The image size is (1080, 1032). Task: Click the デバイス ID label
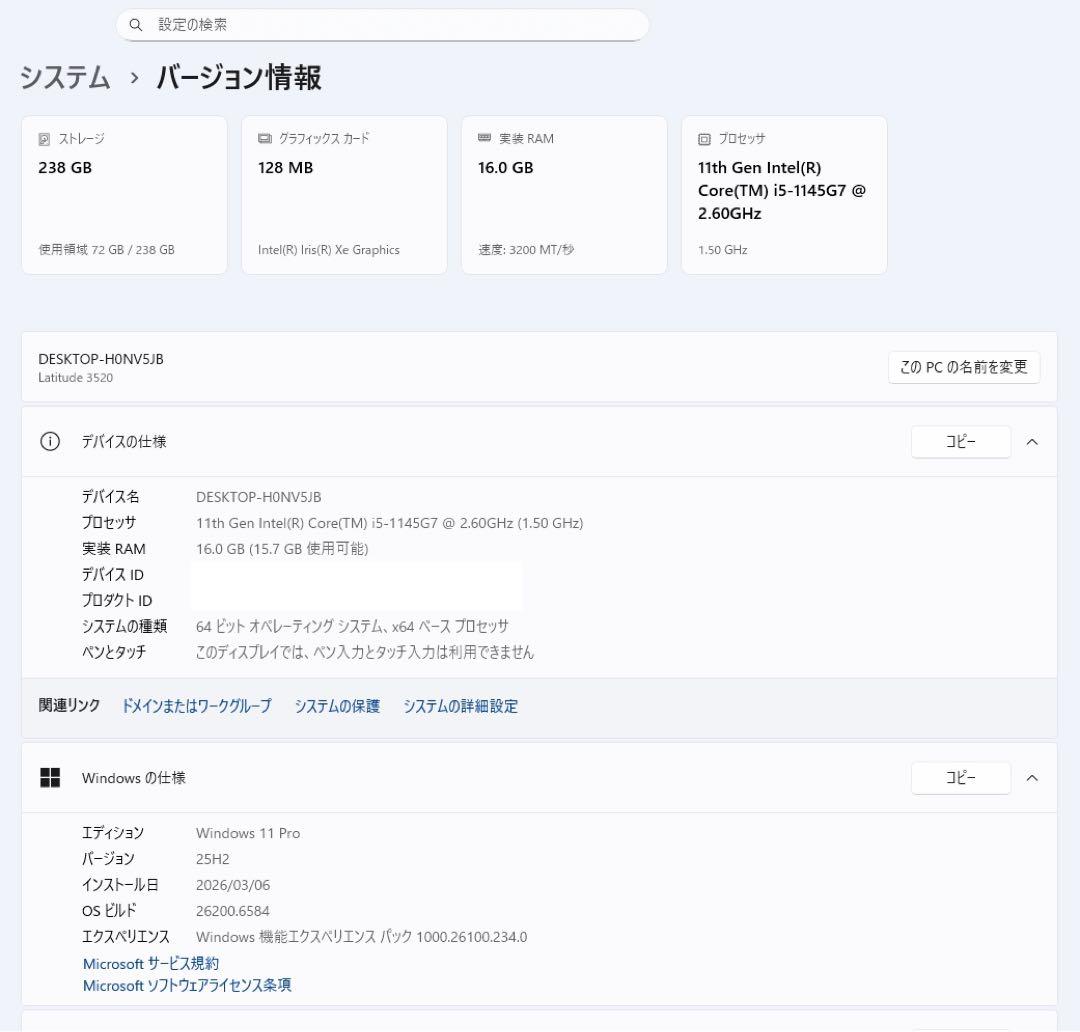pyautogui.click(x=112, y=575)
